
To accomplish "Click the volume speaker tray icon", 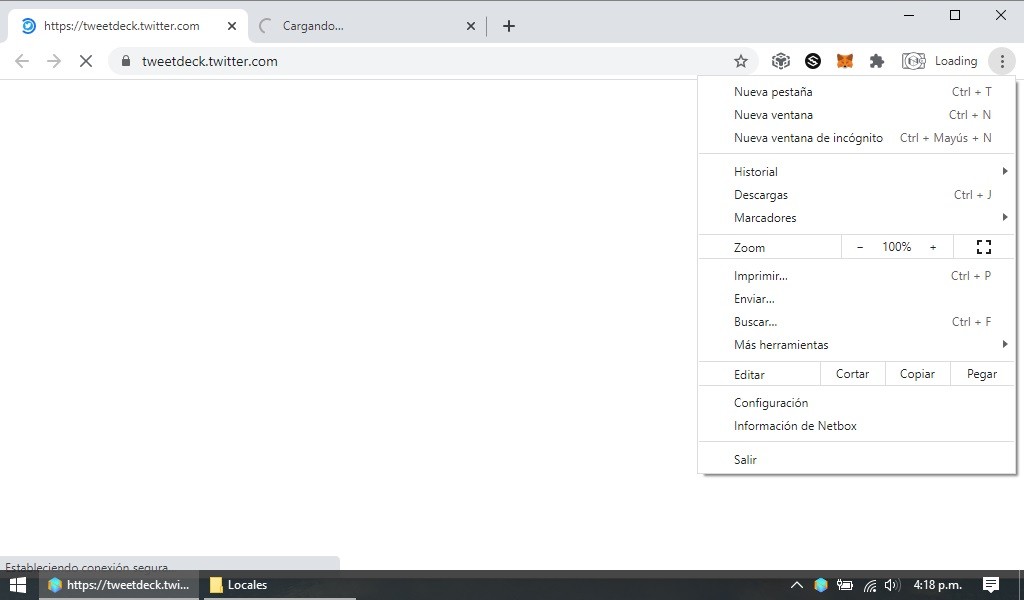I will click(892, 585).
